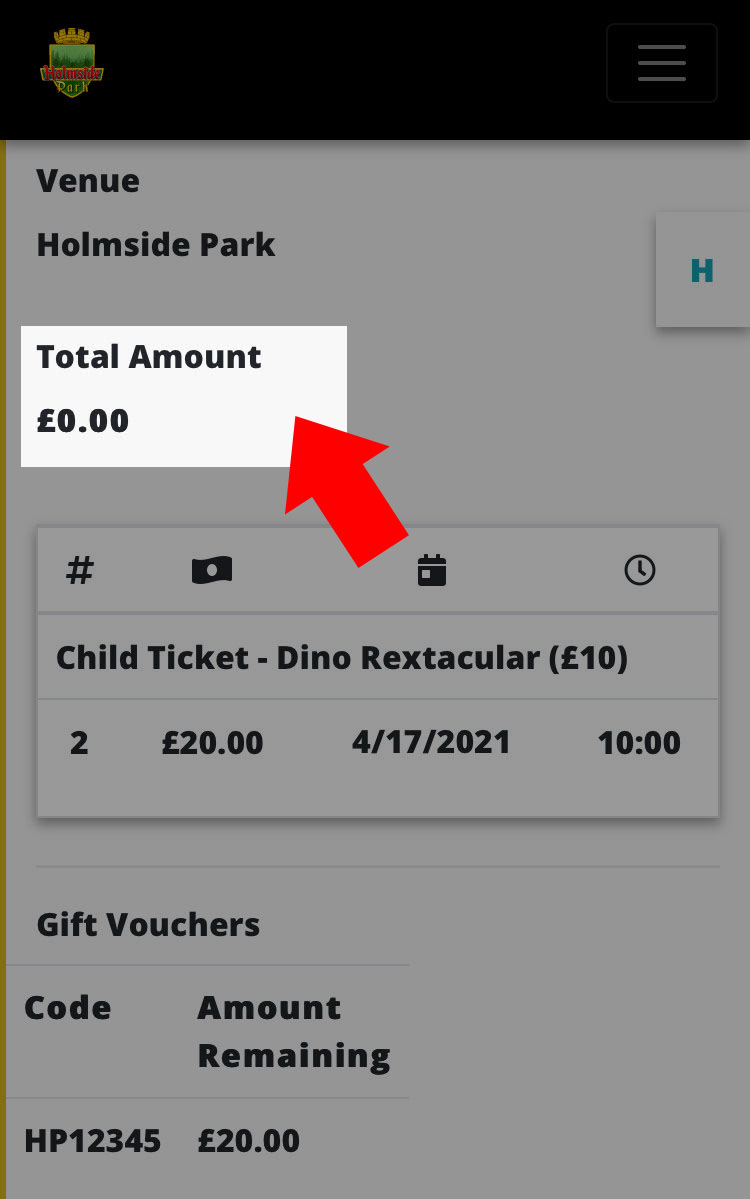Click the Holmside Park venue name
750x1199 pixels.
point(156,245)
